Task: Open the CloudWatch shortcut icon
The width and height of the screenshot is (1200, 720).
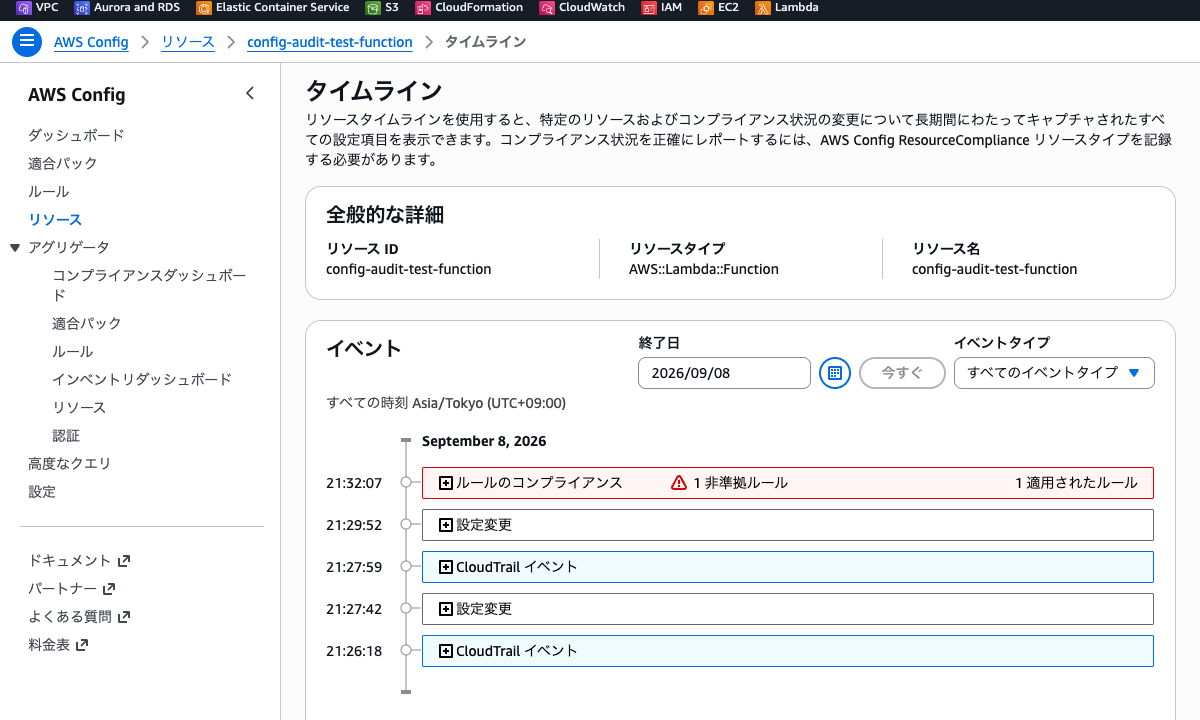Action: (x=546, y=8)
